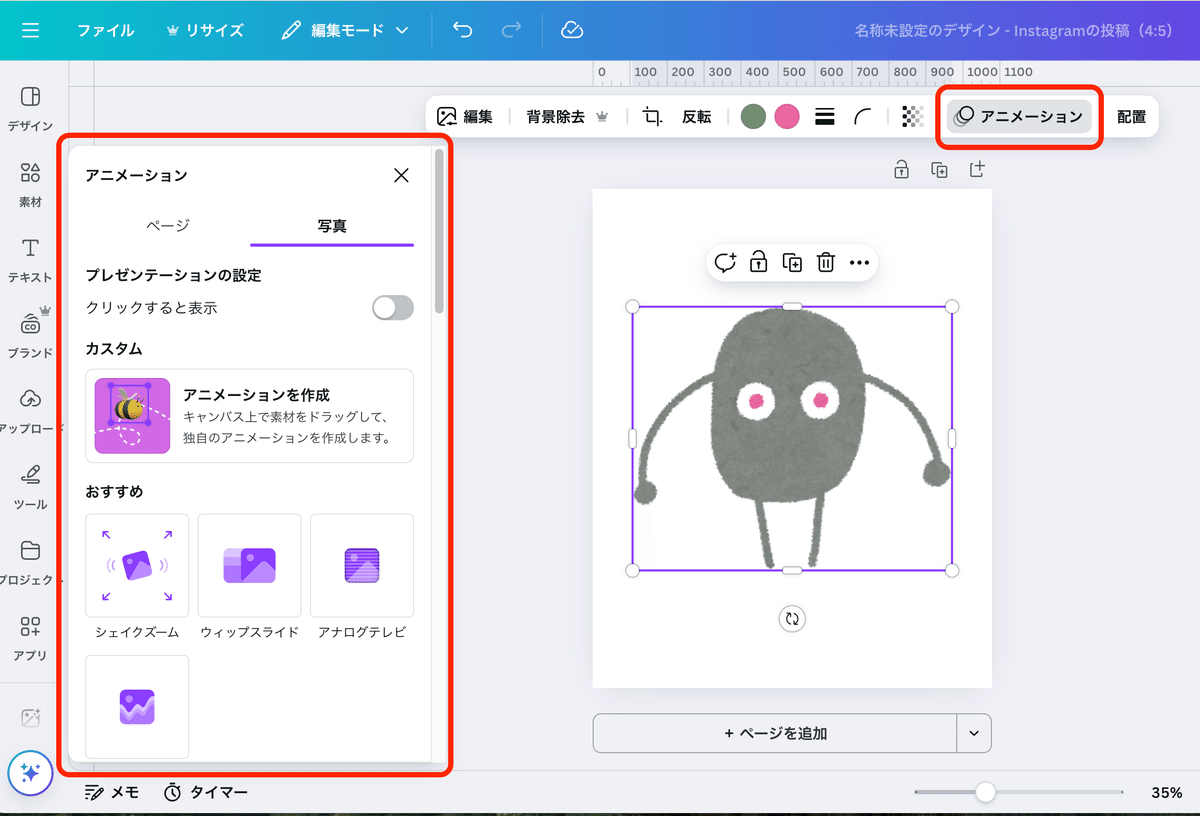The image size is (1200, 816).
Task: Open the 編集モード dropdown
Action: tap(345, 30)
